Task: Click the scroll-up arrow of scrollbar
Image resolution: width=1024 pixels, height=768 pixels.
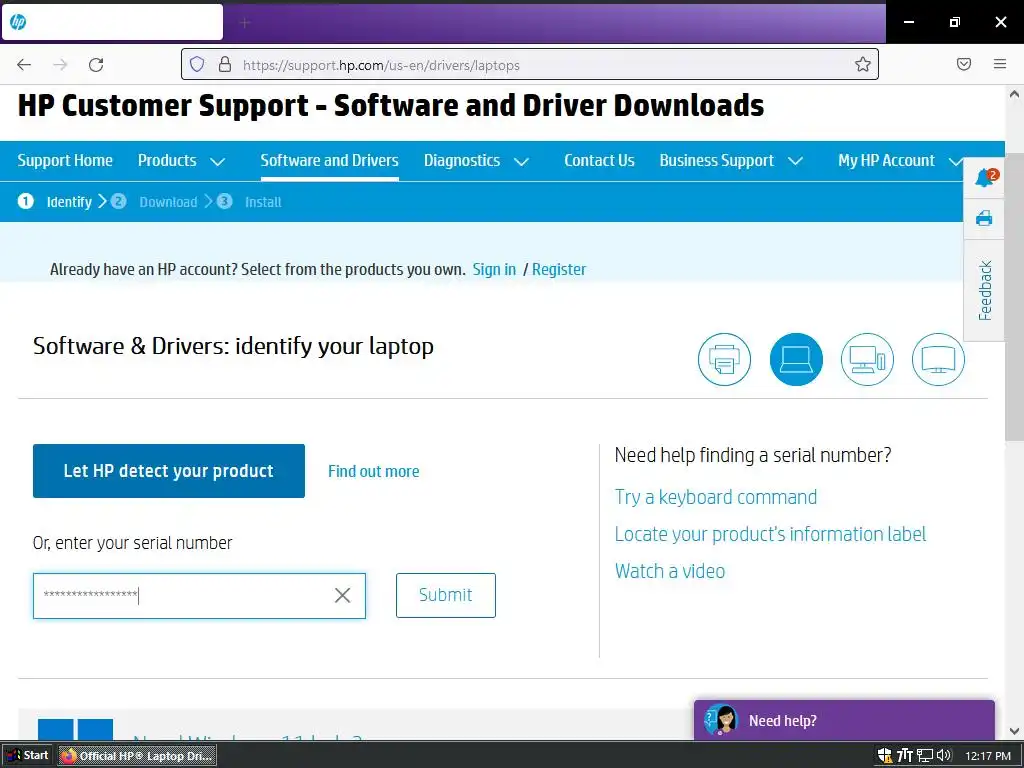Action: (x=1014, y=94)
